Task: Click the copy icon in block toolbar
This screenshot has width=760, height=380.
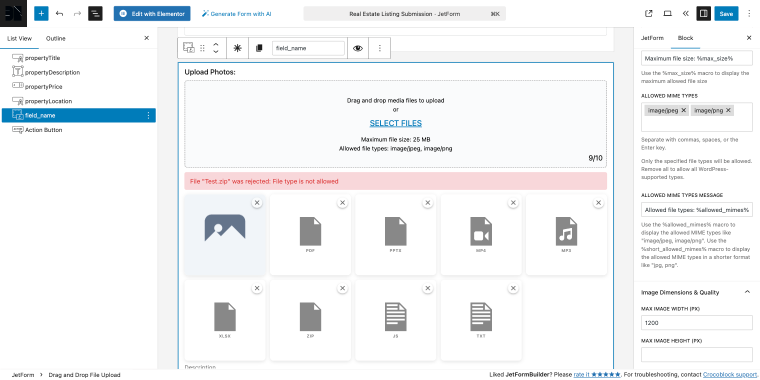Action: (x=259, y=48)
